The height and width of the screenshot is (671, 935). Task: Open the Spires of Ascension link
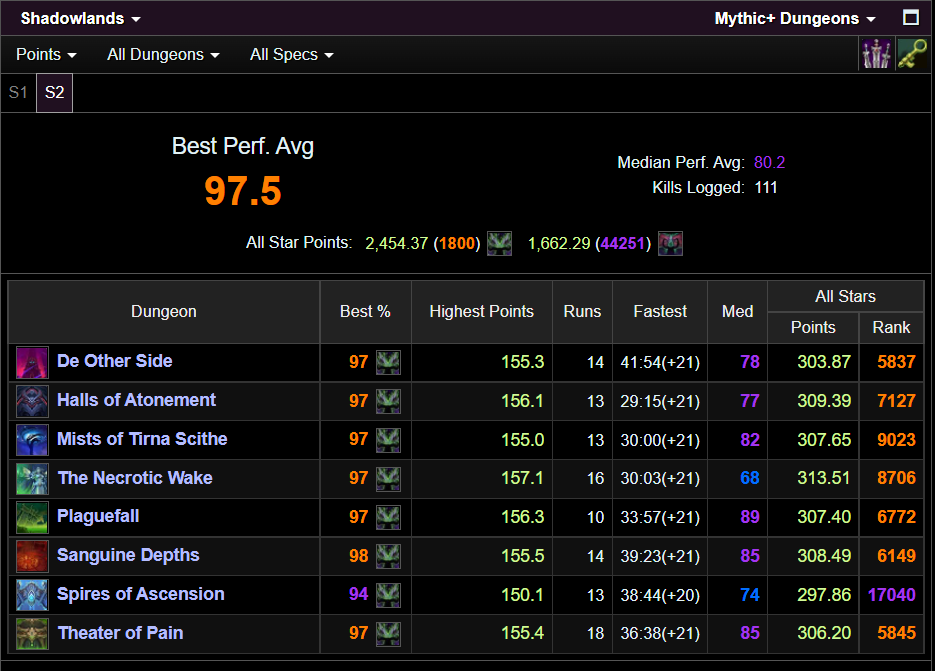coord(141,594)
